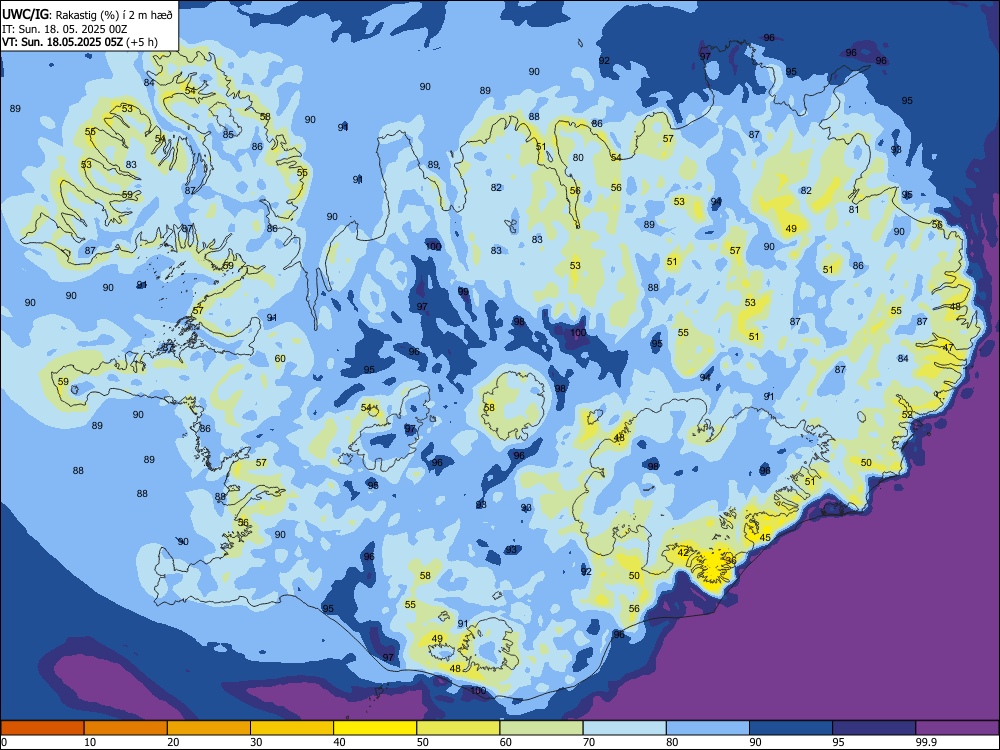Viewport: 1000px width, 750px height.
Task: Click the humidity value '85' in the Westfjords
Action: click(228, 135)
